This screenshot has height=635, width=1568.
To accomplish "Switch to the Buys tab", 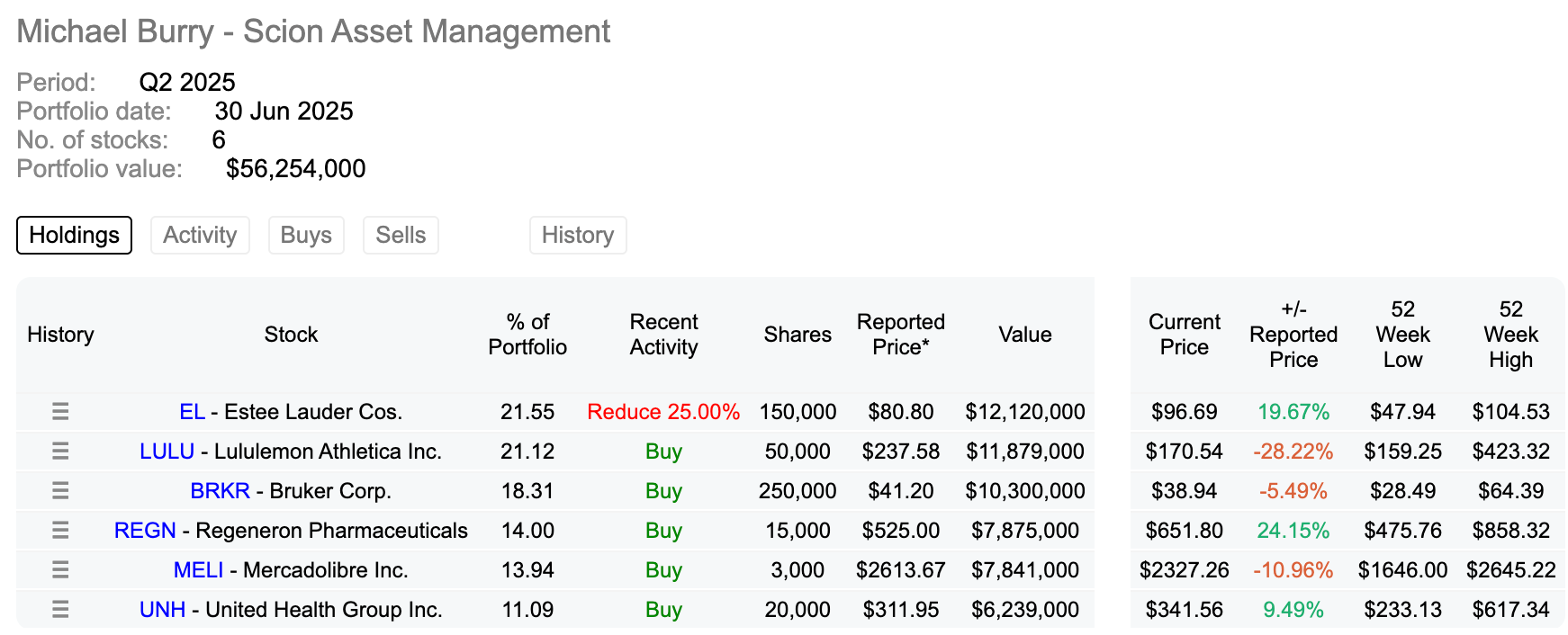I will 306,235.
